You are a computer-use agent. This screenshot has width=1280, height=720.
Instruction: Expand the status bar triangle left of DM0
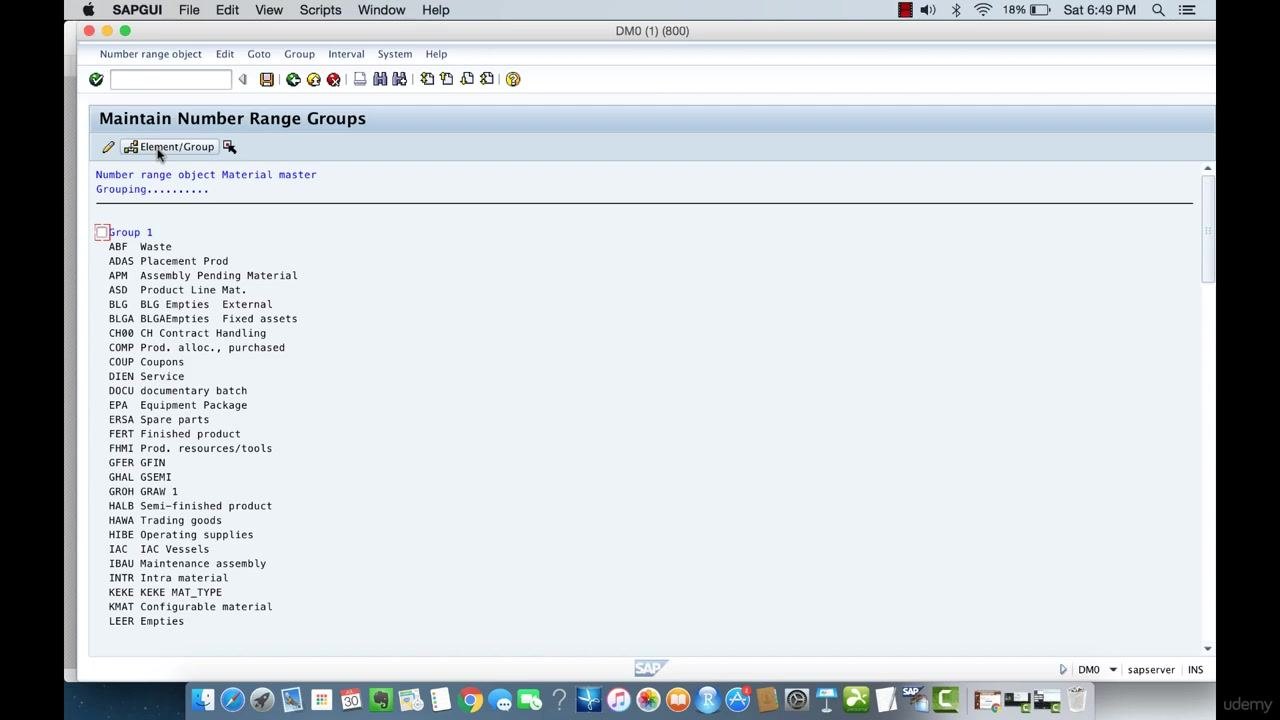[x=1063, y=670]
